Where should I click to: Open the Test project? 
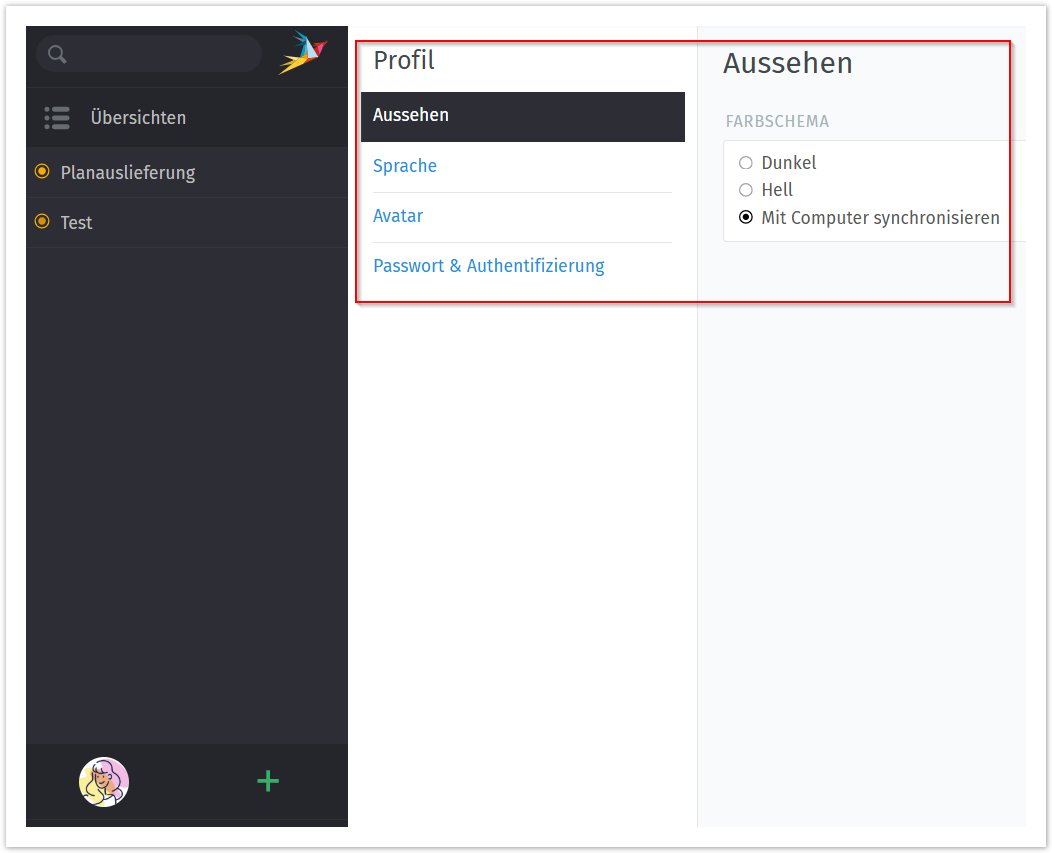tap(76, 223)
